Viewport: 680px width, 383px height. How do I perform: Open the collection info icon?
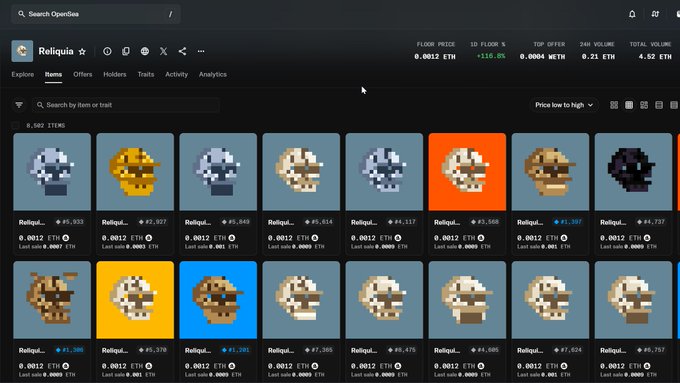point(107,51)
